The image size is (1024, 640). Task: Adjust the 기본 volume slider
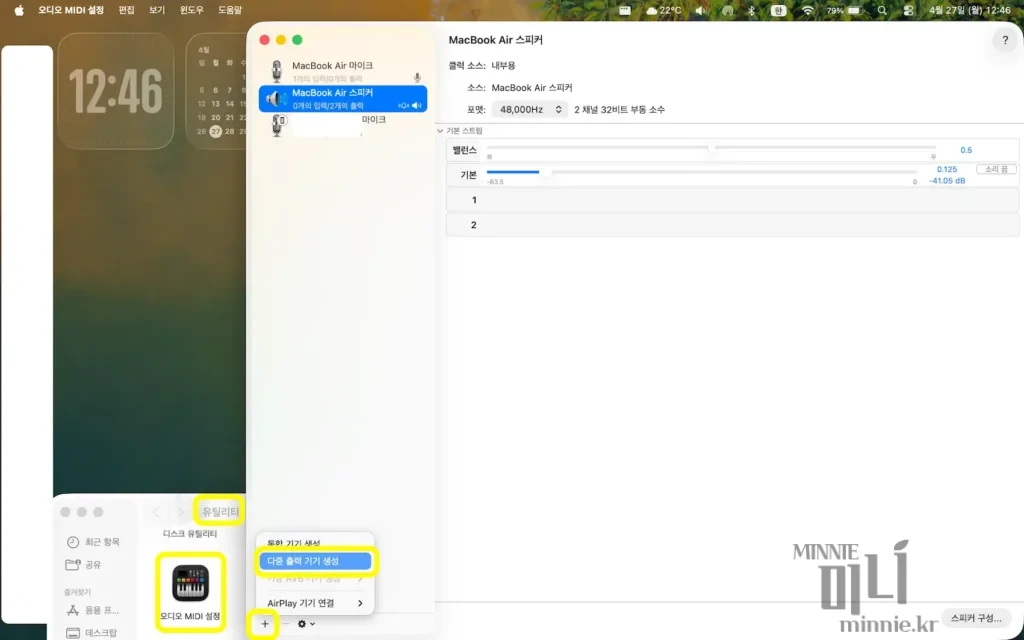click(701, 172)
